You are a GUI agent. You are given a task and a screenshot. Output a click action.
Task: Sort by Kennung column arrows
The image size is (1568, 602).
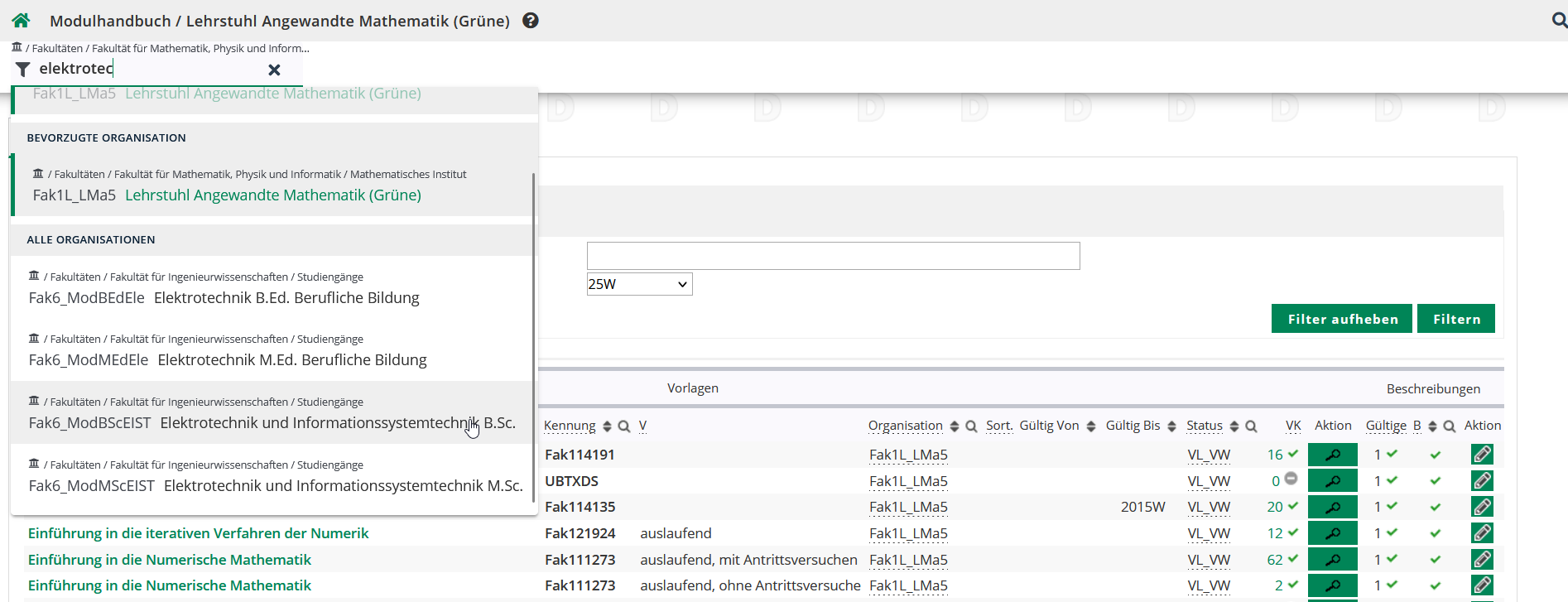pyautogui.click(x=607, y=426)
